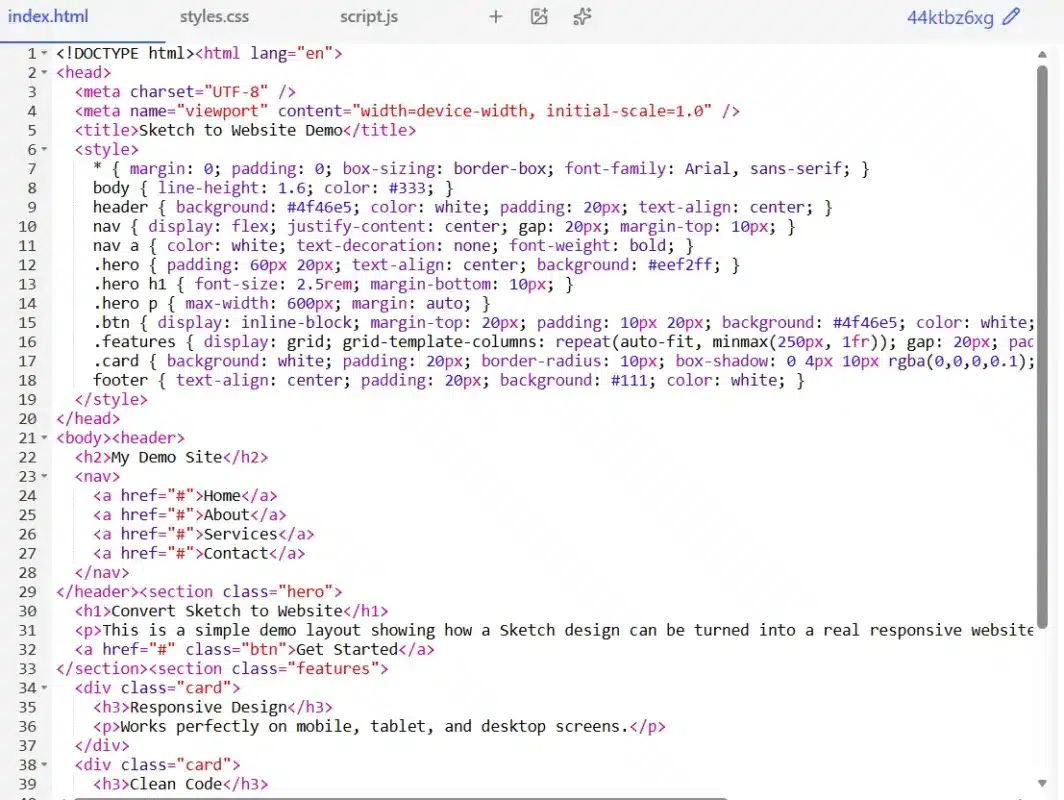Switch to the index.html tab

[x=48, y=16]
